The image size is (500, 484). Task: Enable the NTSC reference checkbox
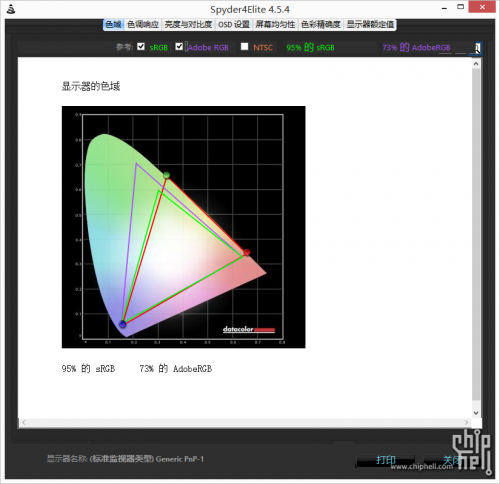point(244,46)
